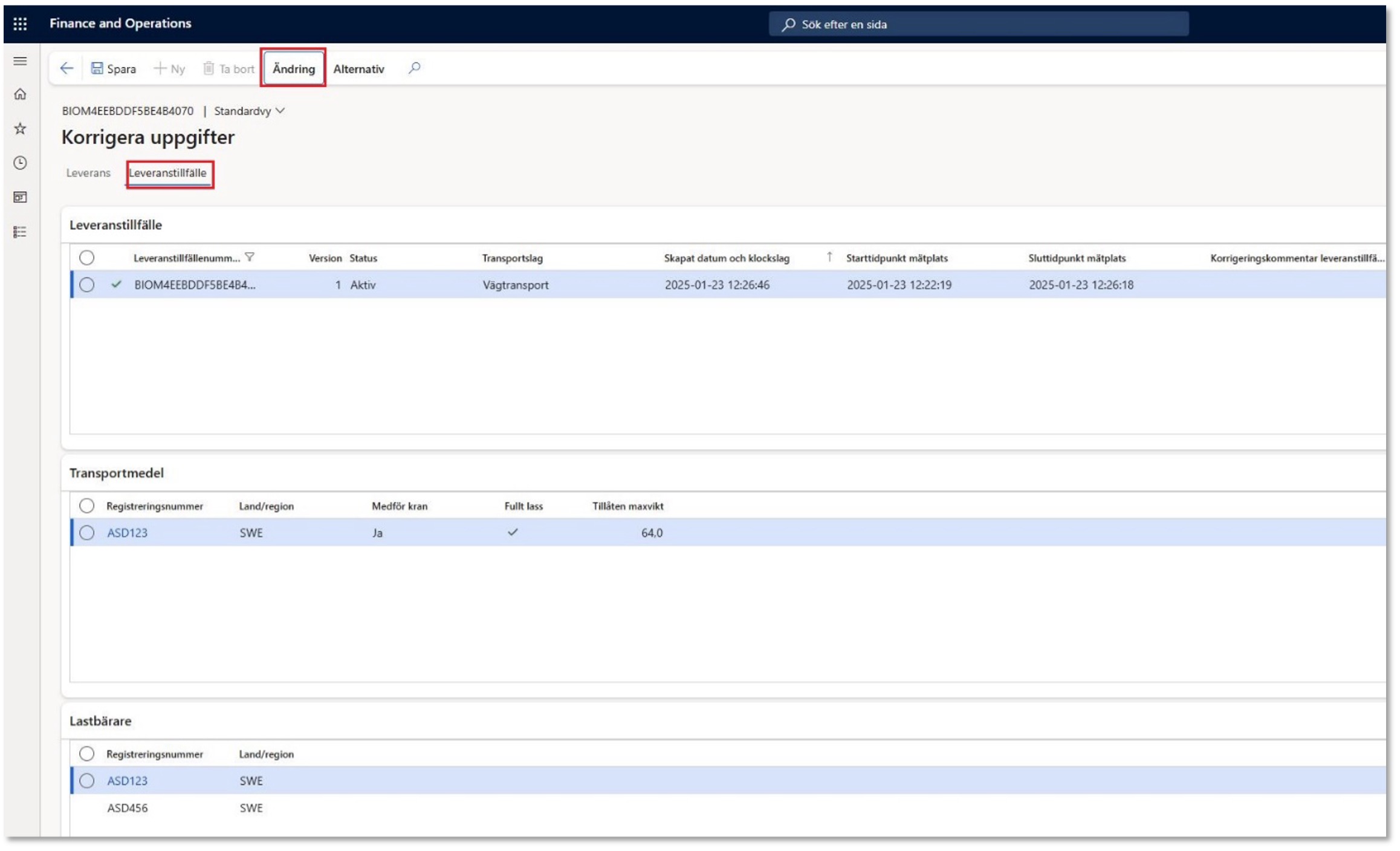Switch to the Leverans tab

(x=88, y=173)
